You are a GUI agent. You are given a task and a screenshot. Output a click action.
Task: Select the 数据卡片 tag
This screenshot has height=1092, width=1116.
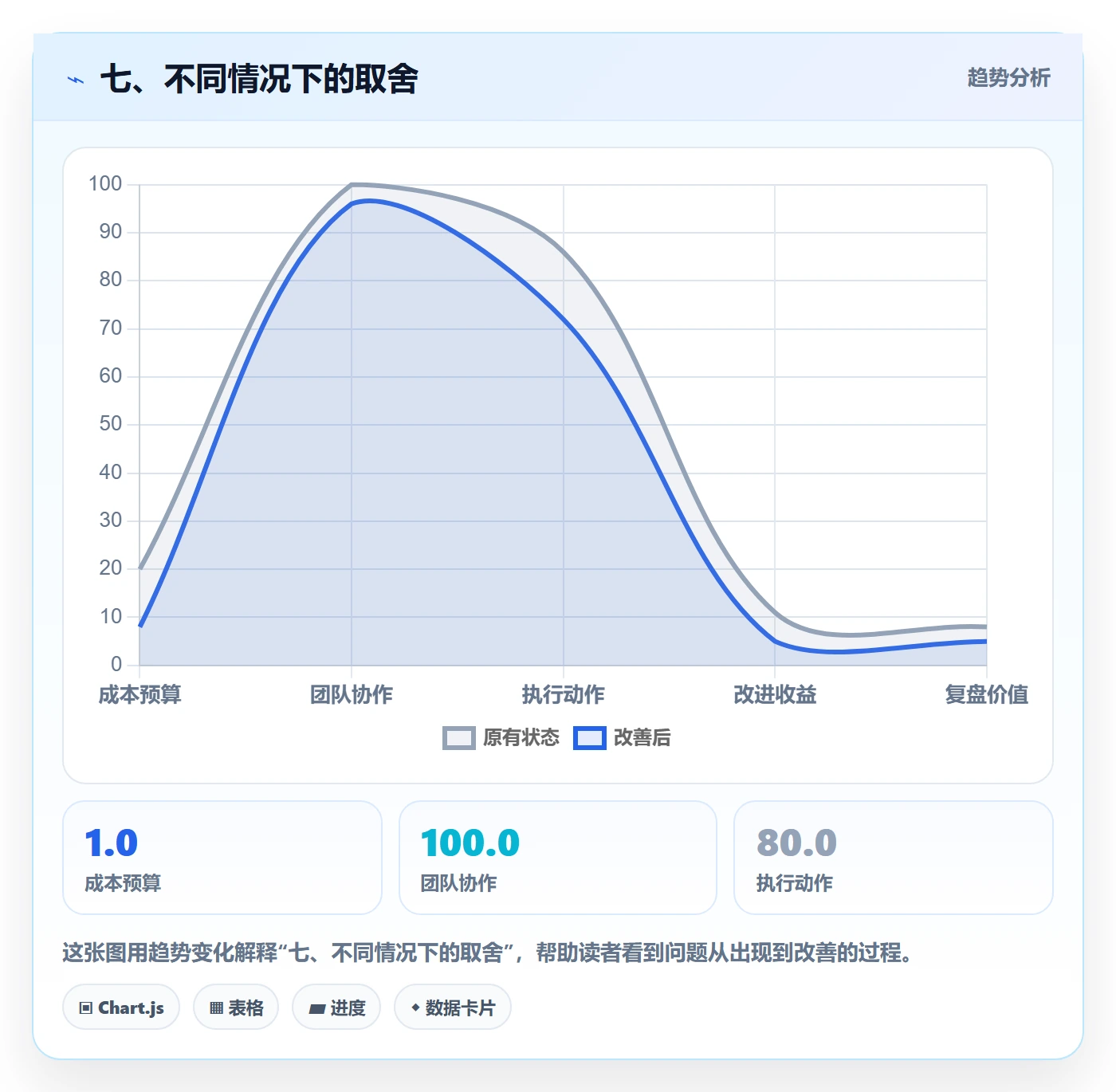click(453, 1008)
